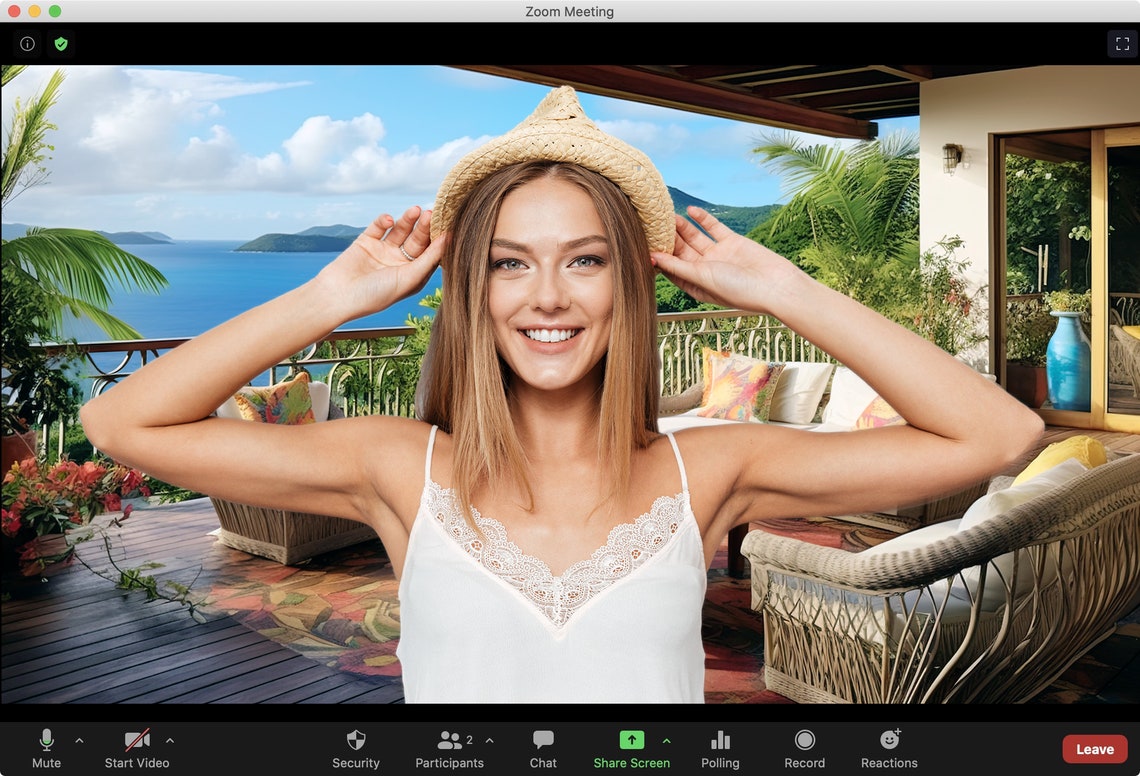
Task: View meeting information details
Action: (26, 43)
